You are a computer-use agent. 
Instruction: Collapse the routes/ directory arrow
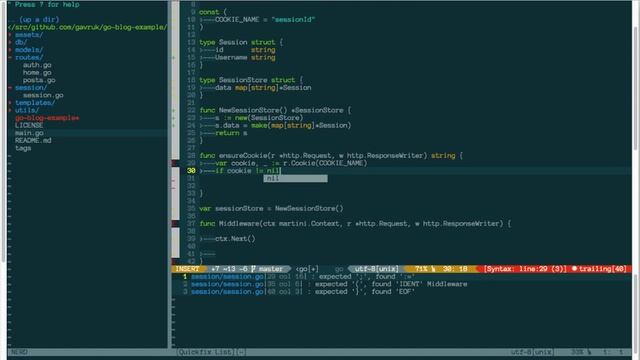[x=10, y=58]
